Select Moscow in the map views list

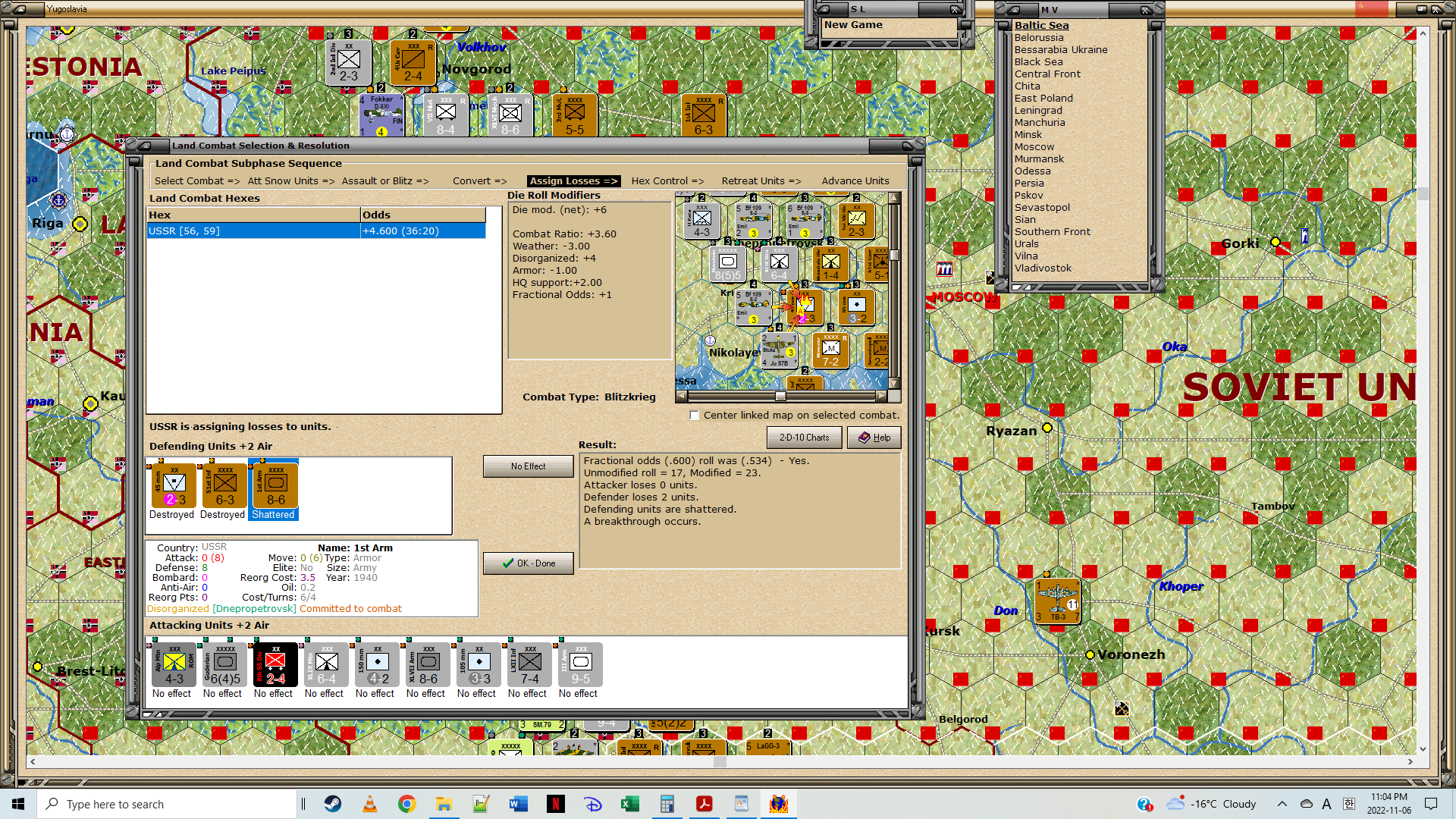pyautogui.click(x=1034, y=147)
